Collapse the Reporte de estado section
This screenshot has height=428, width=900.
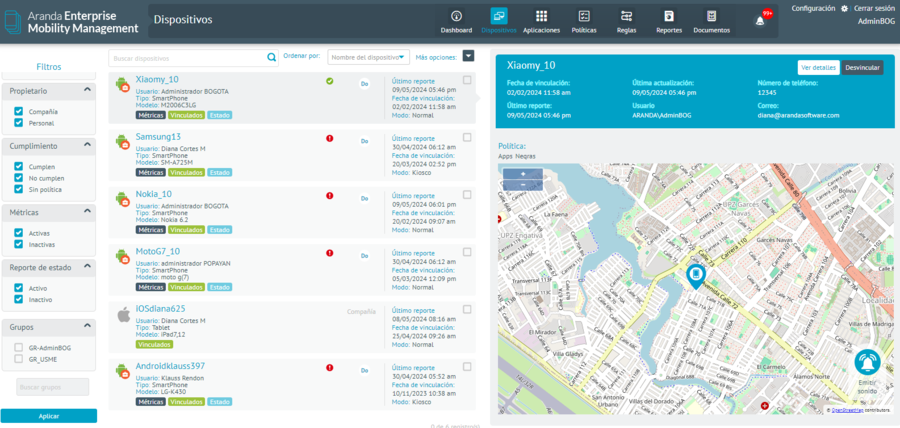tap(87, 266)
